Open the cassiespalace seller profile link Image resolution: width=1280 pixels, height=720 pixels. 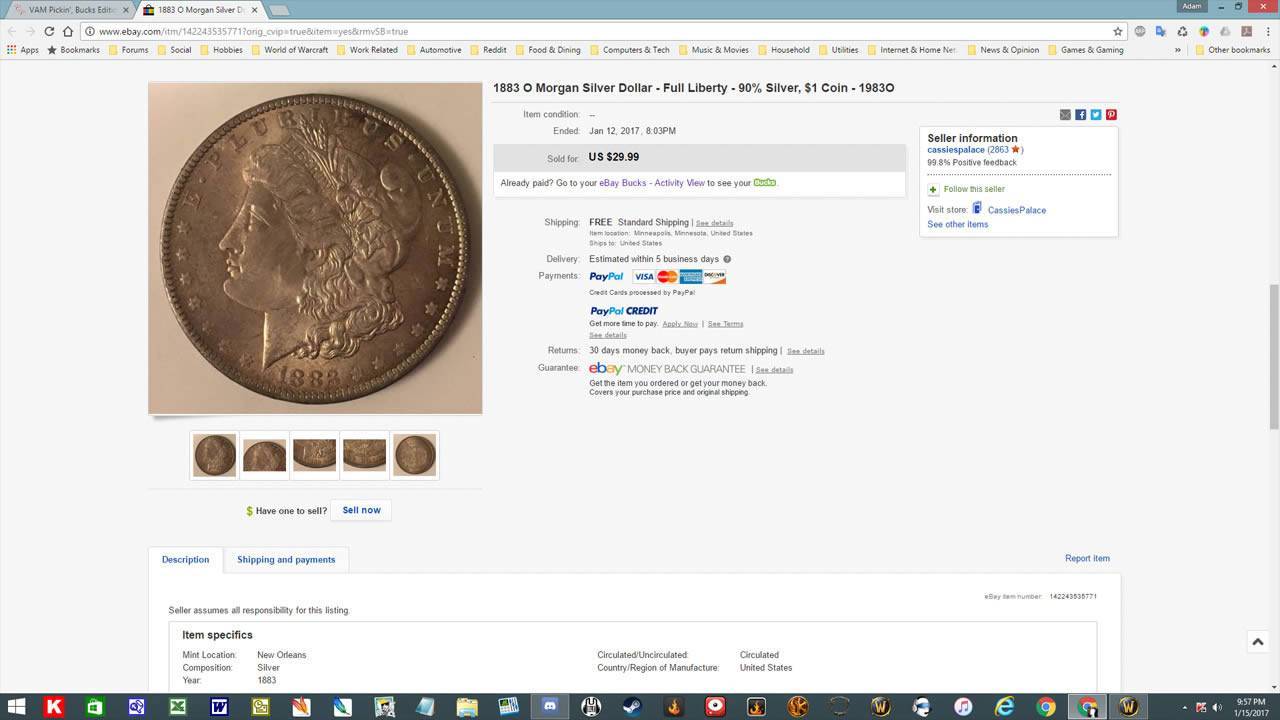[956, 150]
